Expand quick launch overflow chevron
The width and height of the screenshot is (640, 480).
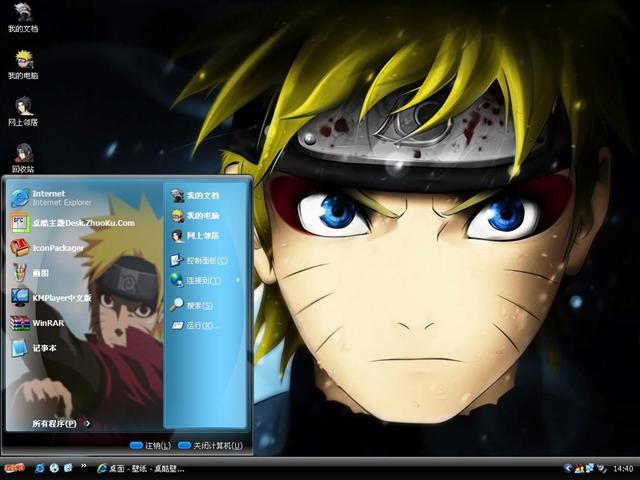[84, 466]
